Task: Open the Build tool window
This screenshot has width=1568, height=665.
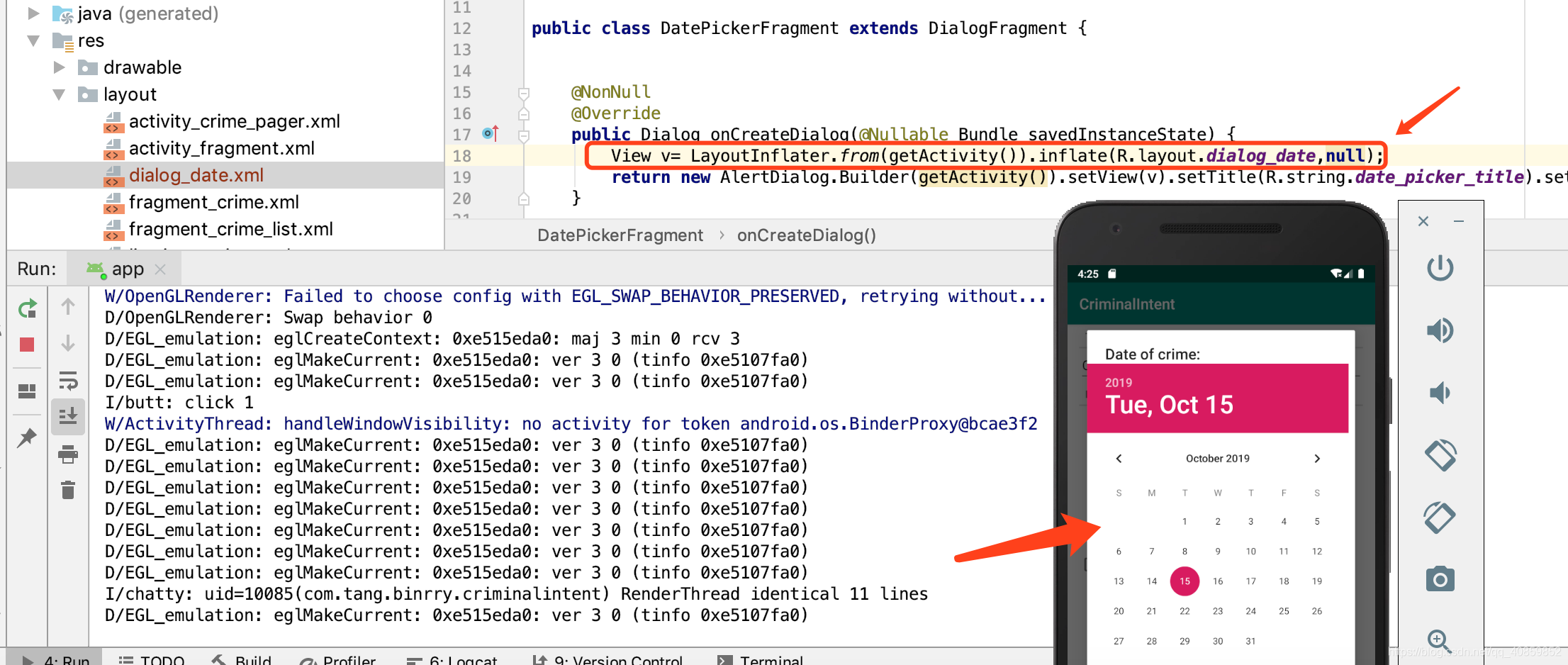Action: (242, 659)
